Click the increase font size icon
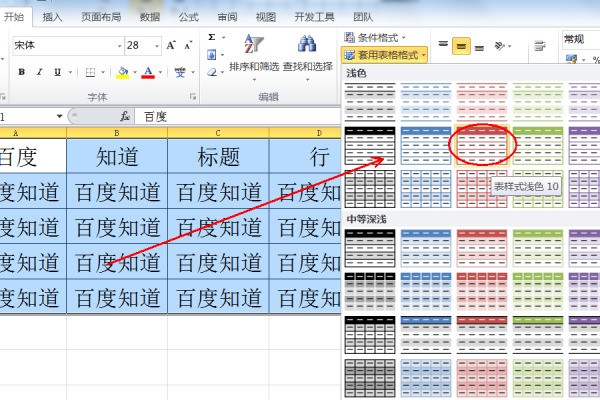Screen dimensions: 600x400 [x=171, y=46]
